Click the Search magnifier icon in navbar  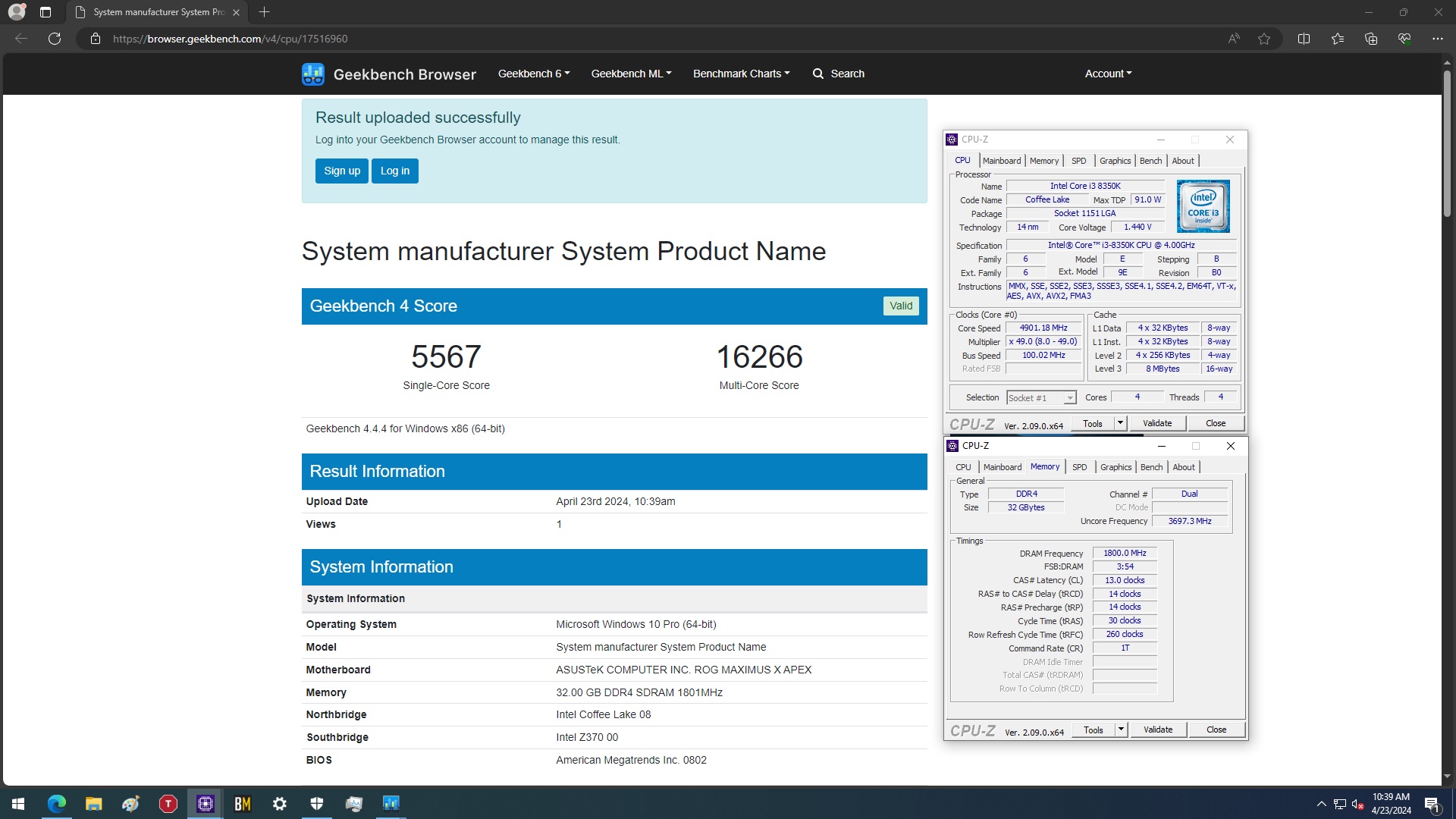(818, 74)
